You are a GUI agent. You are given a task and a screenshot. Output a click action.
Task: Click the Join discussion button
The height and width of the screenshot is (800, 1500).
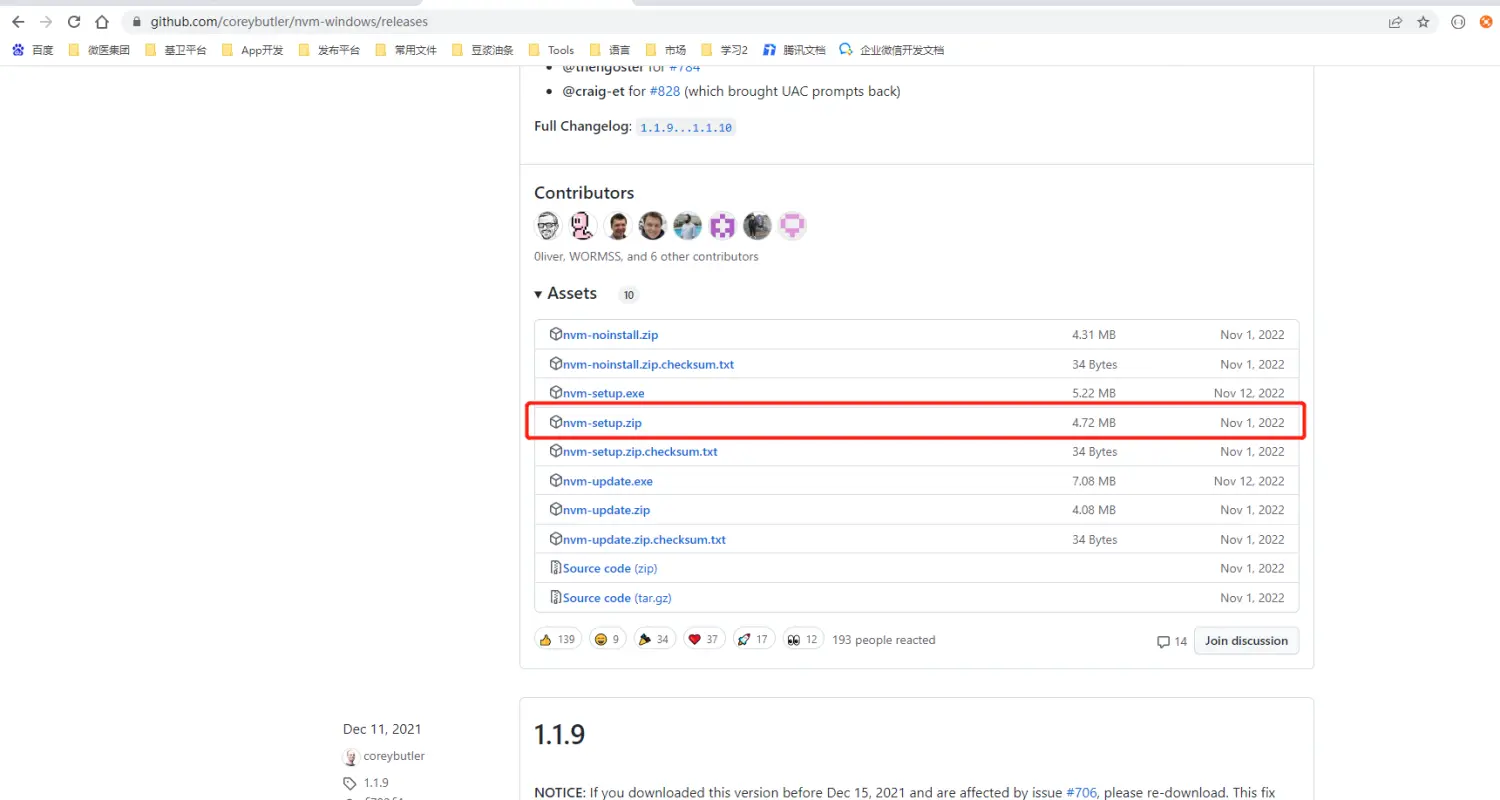(1246, 641)
